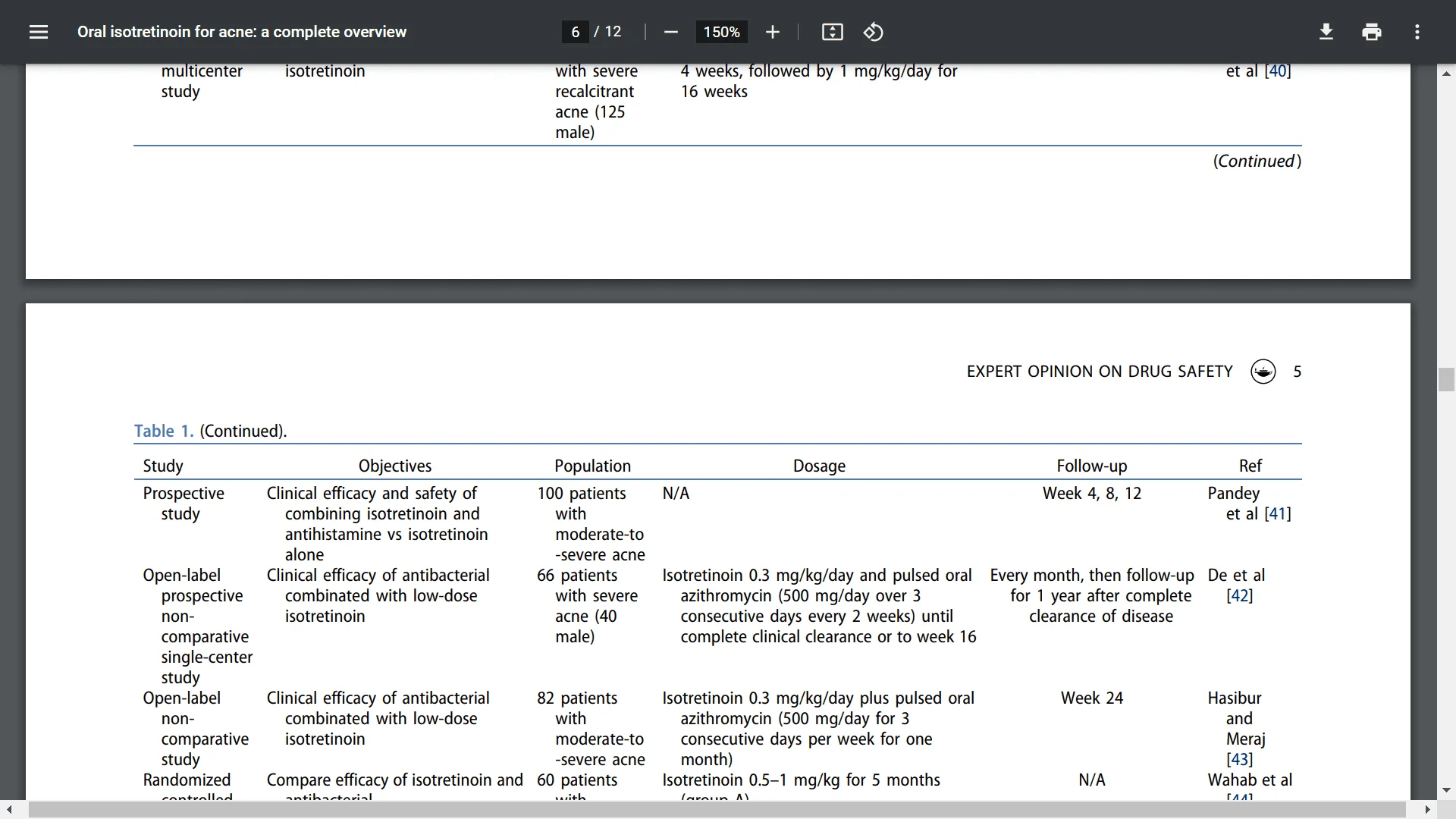
Task: Click the 'Dosage' column header
Action: pyautogui.click(x=819, y=466)
